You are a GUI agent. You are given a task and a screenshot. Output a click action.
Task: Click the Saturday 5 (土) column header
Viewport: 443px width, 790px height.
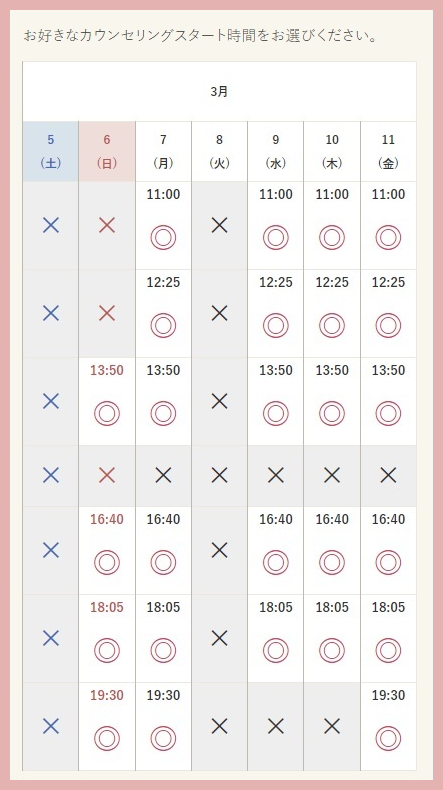(x=50, y=151)
